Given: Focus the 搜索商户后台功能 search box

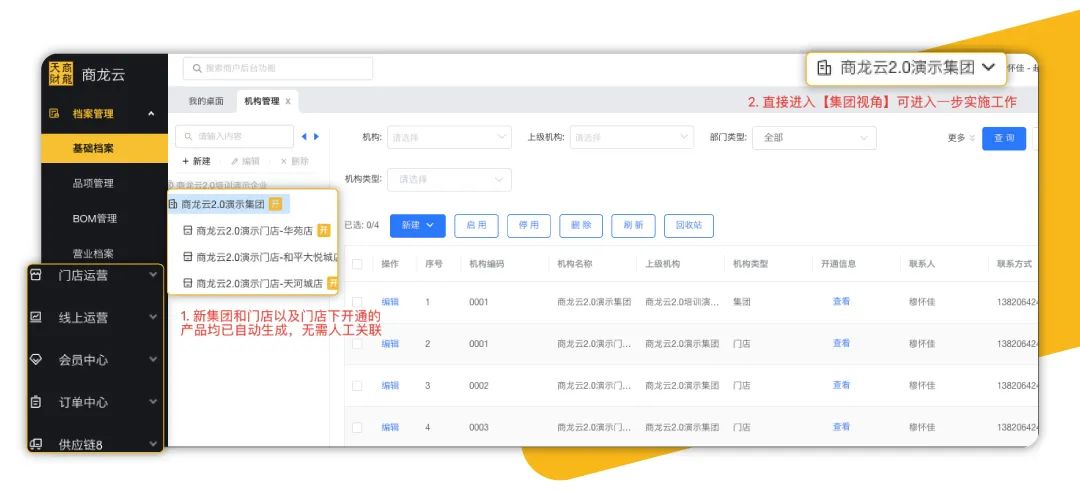Looking at the screenshot, I should pyautogui.click(x=278, y=68).
